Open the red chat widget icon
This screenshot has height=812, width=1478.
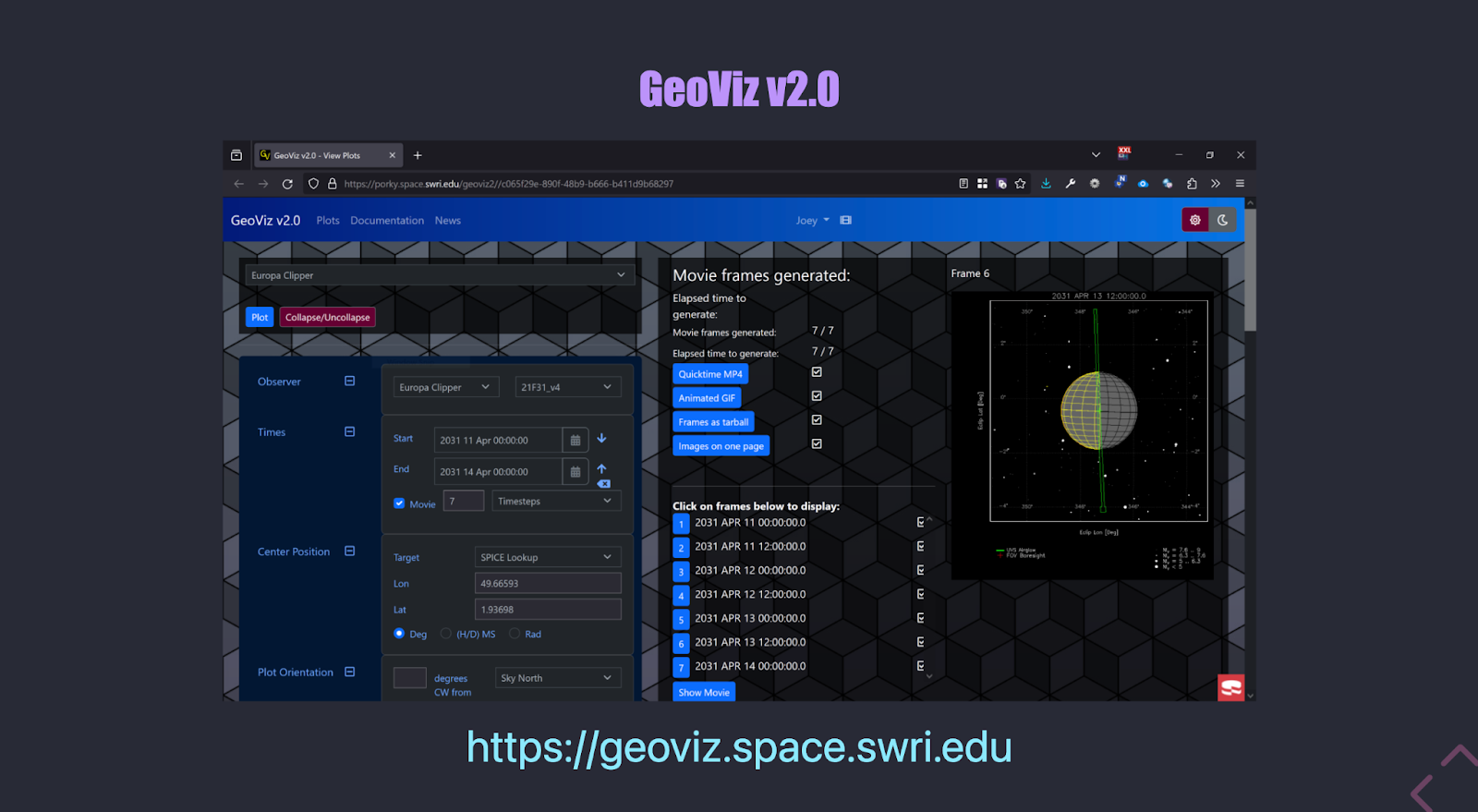[x=1230, y=687]
